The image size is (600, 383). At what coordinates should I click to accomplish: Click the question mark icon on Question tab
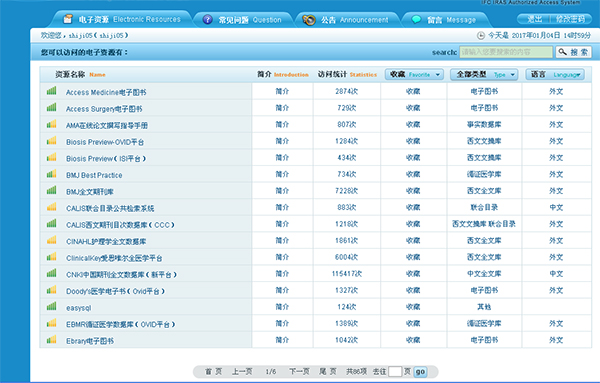click(207, 20)
